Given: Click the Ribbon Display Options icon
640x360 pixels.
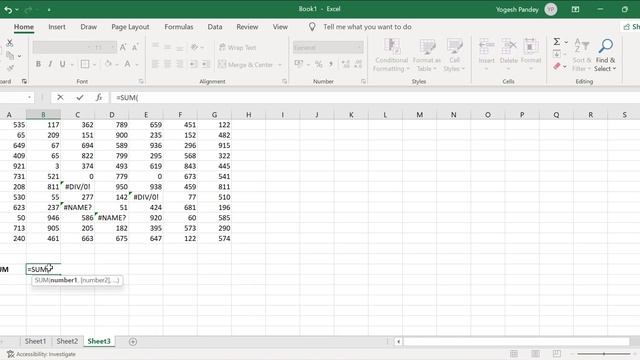Looking at the screenshot, I should coord(576,9).
